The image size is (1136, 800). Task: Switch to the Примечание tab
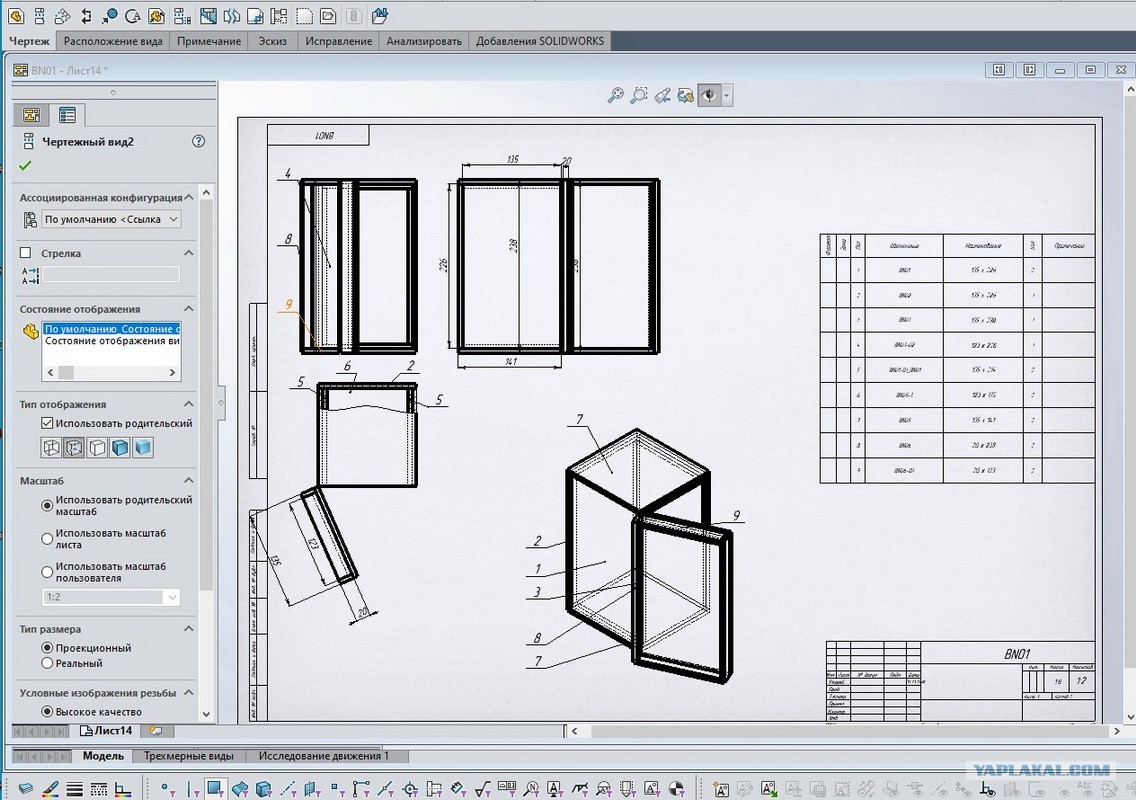click(209, 41)
